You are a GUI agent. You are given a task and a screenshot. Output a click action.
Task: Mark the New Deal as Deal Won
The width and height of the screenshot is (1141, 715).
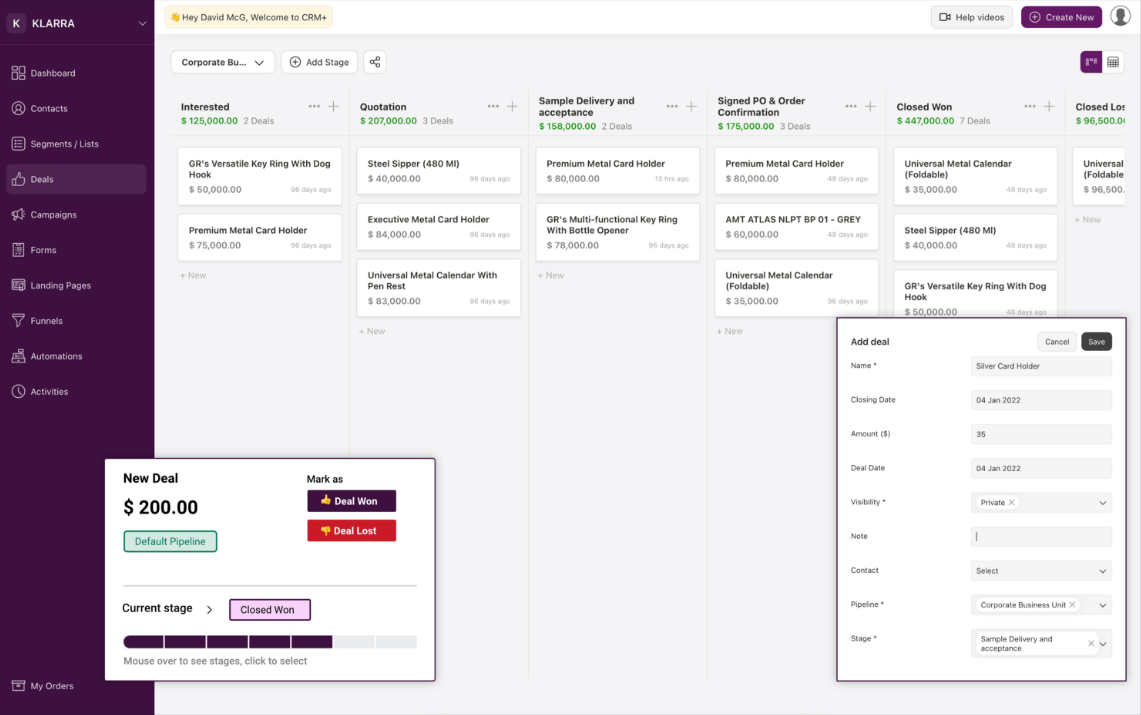351,500
